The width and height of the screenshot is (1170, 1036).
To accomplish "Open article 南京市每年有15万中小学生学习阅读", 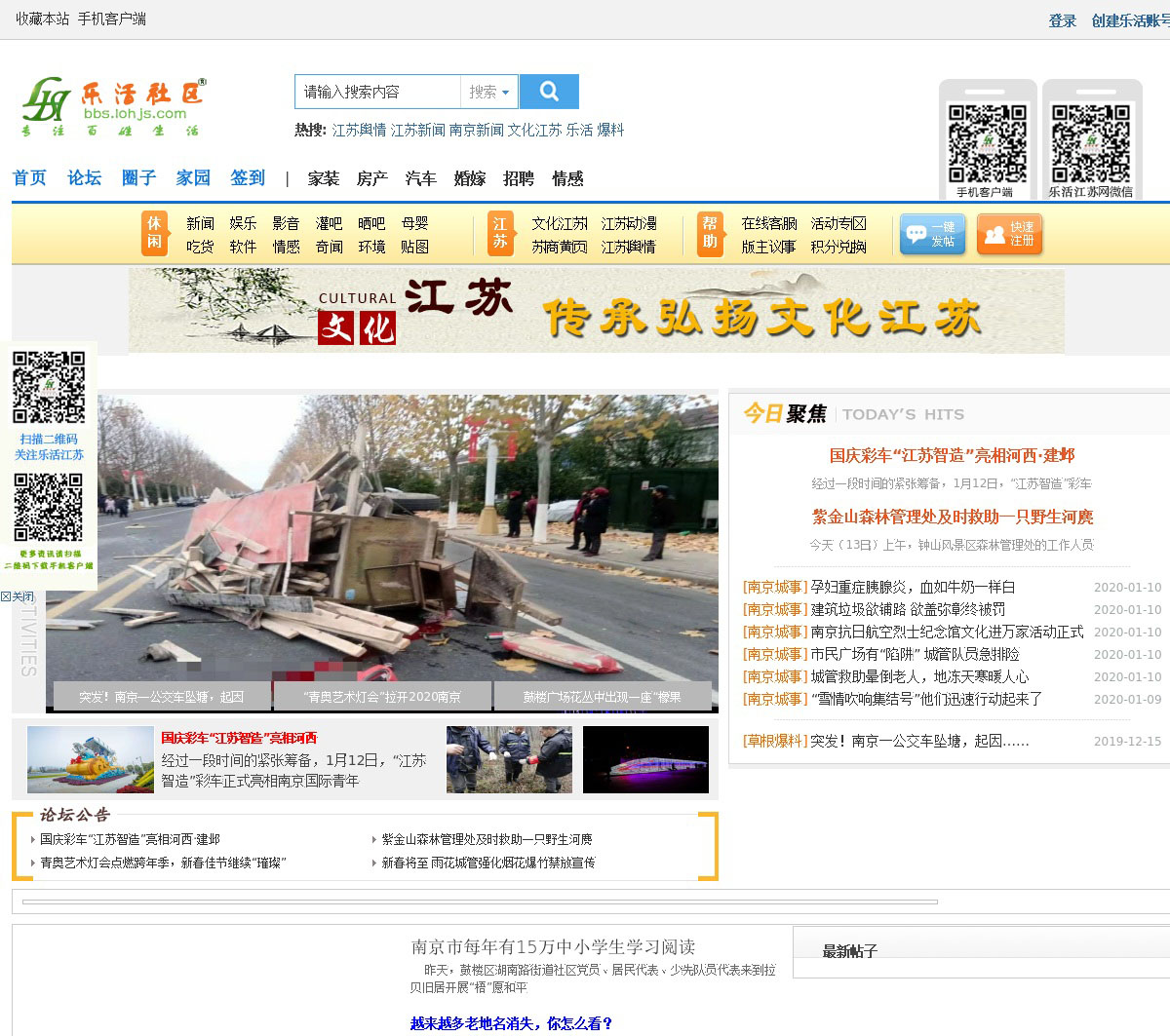I will click(553, 946).
